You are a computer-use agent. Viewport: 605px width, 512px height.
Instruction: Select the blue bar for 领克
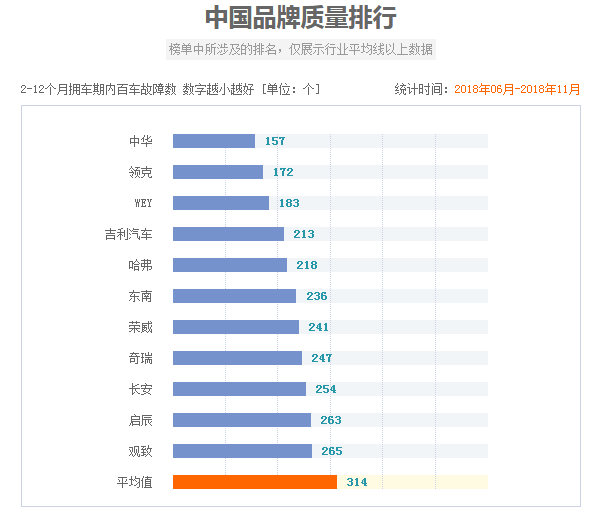[x=218, y=172]
